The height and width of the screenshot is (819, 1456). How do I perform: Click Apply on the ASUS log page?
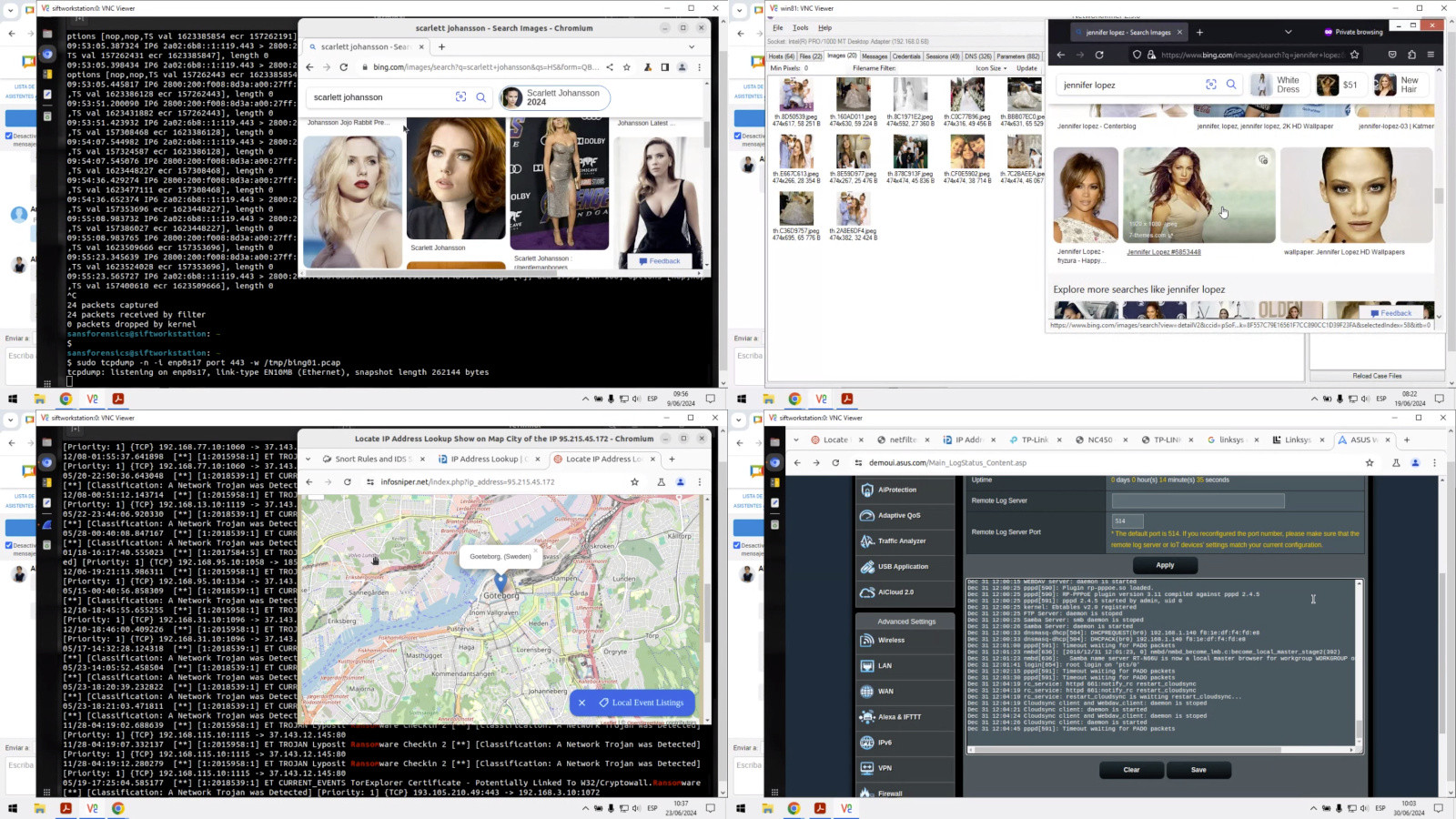(x=1165, y=565)
